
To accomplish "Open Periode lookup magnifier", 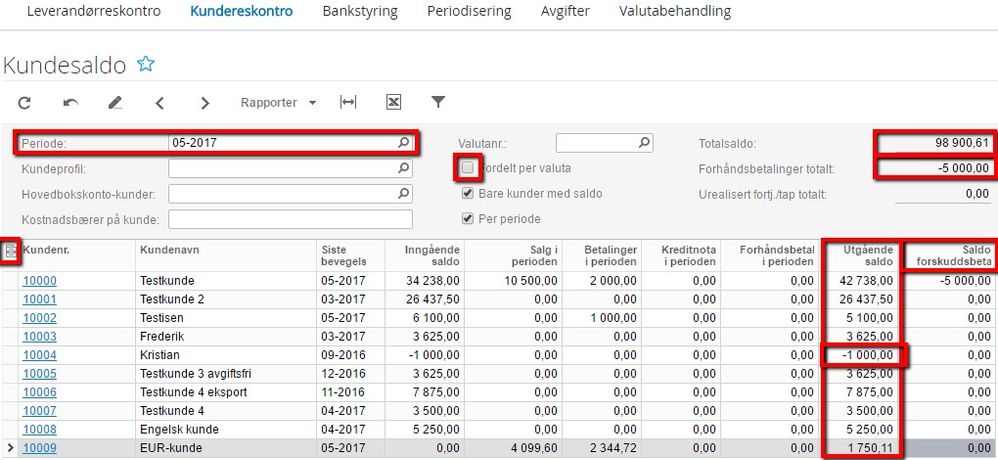I will coord(404,143).
